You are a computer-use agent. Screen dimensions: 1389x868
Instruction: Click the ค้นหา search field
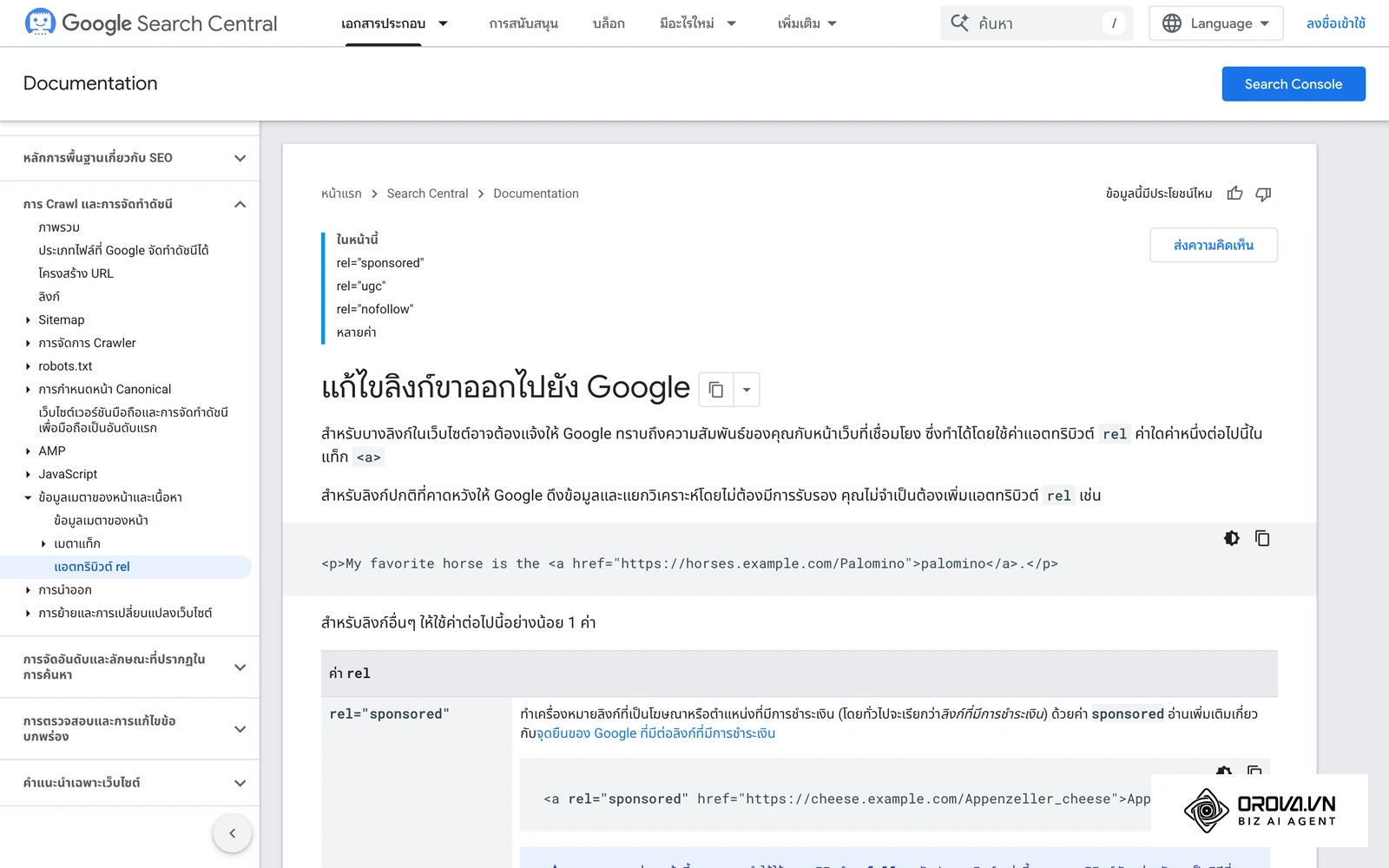point(1037,23)
